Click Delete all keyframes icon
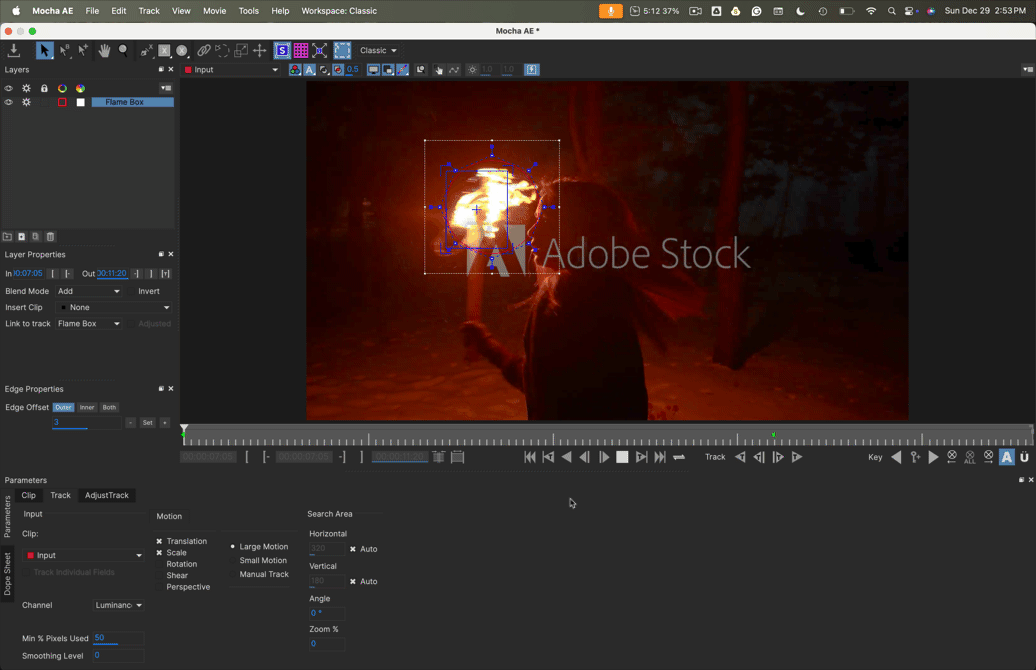Viewport: 1036px width, 670px height. pos(969,457)
